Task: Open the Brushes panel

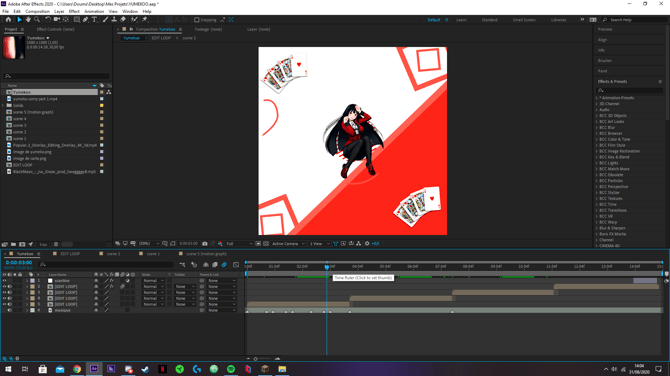Action: pyautogui.click(x=605, y=61)
